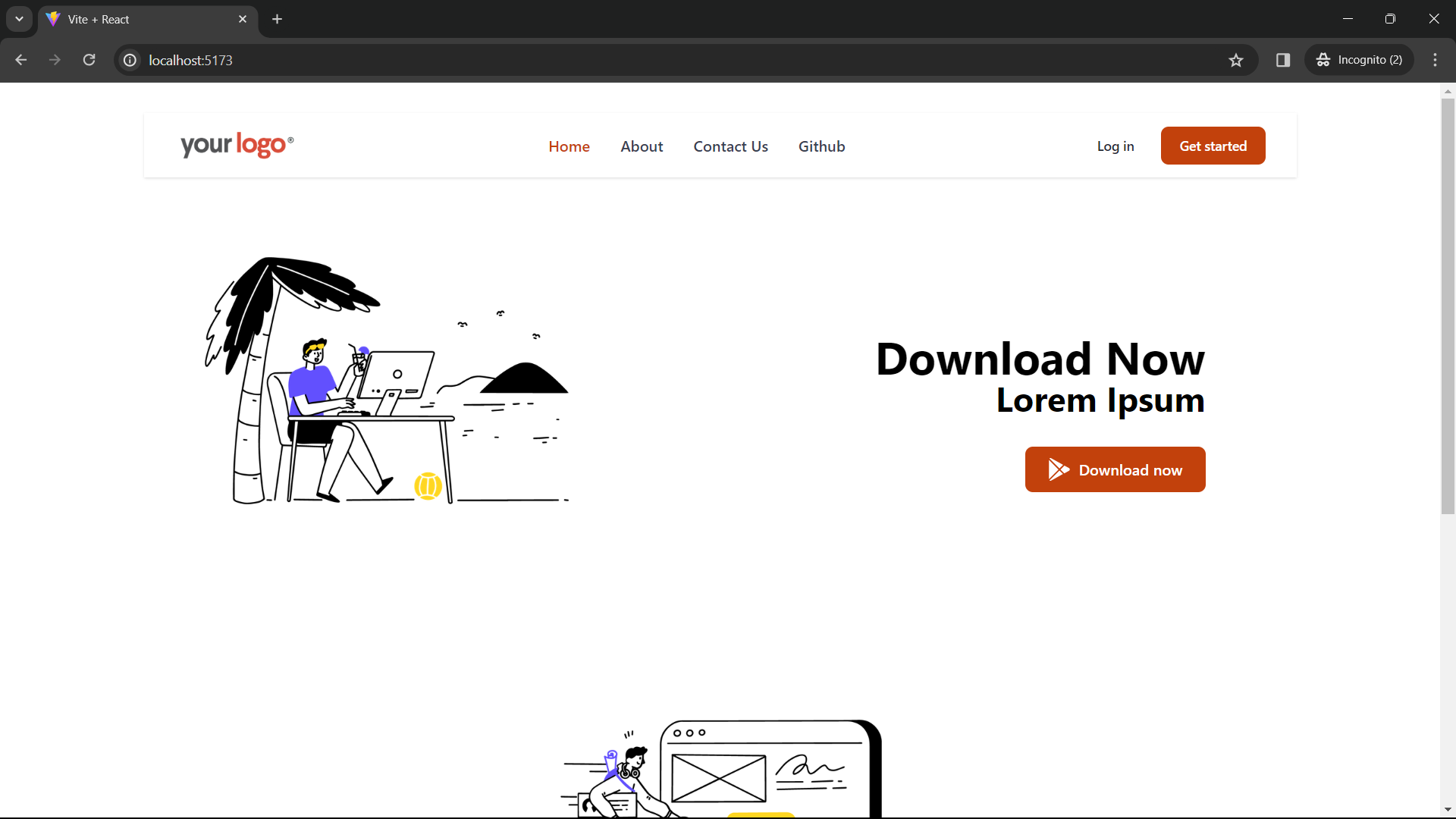
Task: Open the Incognito (2) profile indicator
Action: point(1359,60)
